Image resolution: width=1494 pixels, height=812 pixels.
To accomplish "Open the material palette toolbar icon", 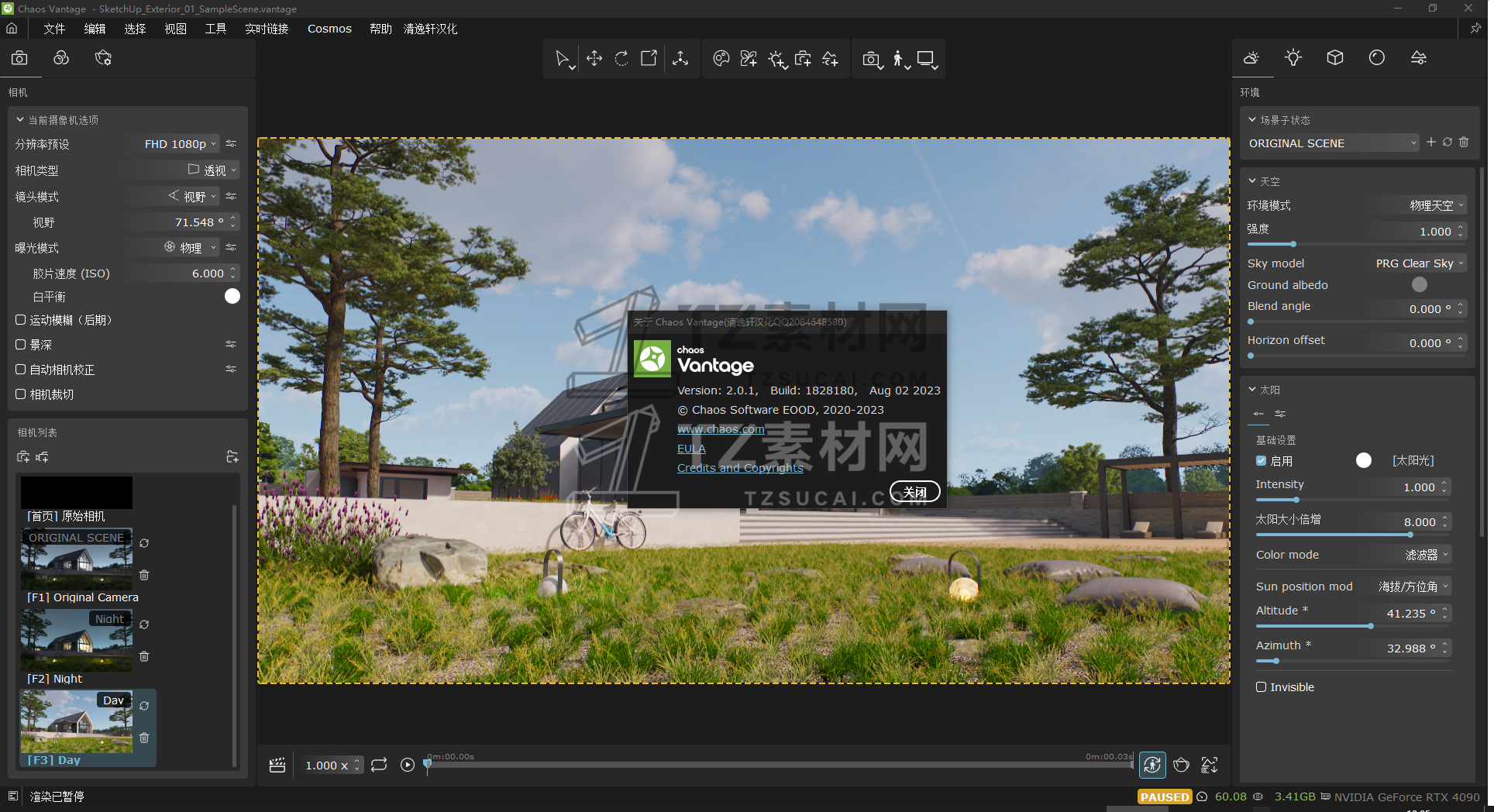I will 721,59.
